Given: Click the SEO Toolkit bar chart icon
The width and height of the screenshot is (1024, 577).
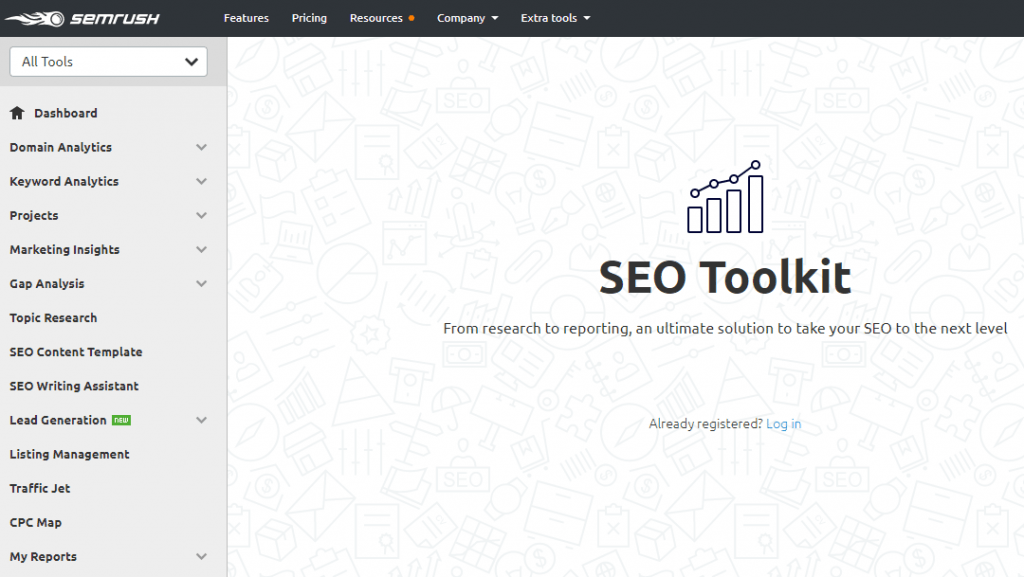Looking at the screenshot, I should pos(725,197).
